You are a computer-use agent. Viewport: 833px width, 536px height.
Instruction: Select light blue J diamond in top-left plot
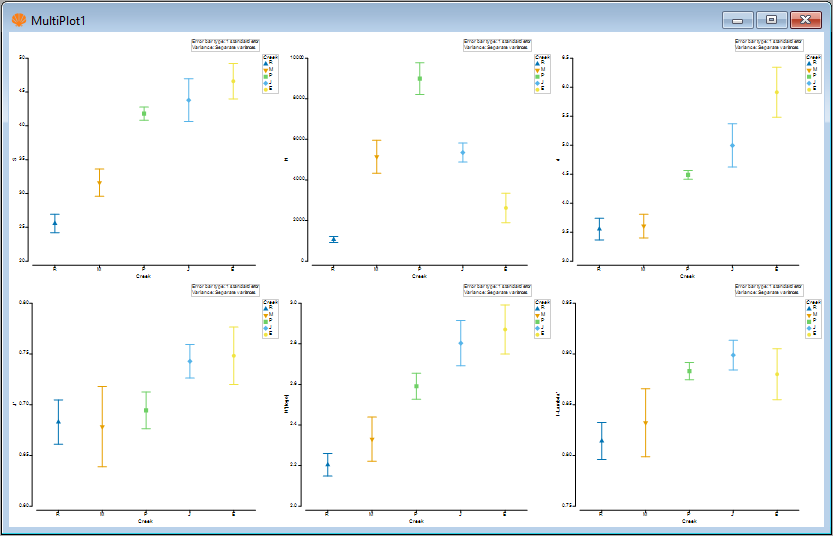pyautogui.click(x=189, y=100)
